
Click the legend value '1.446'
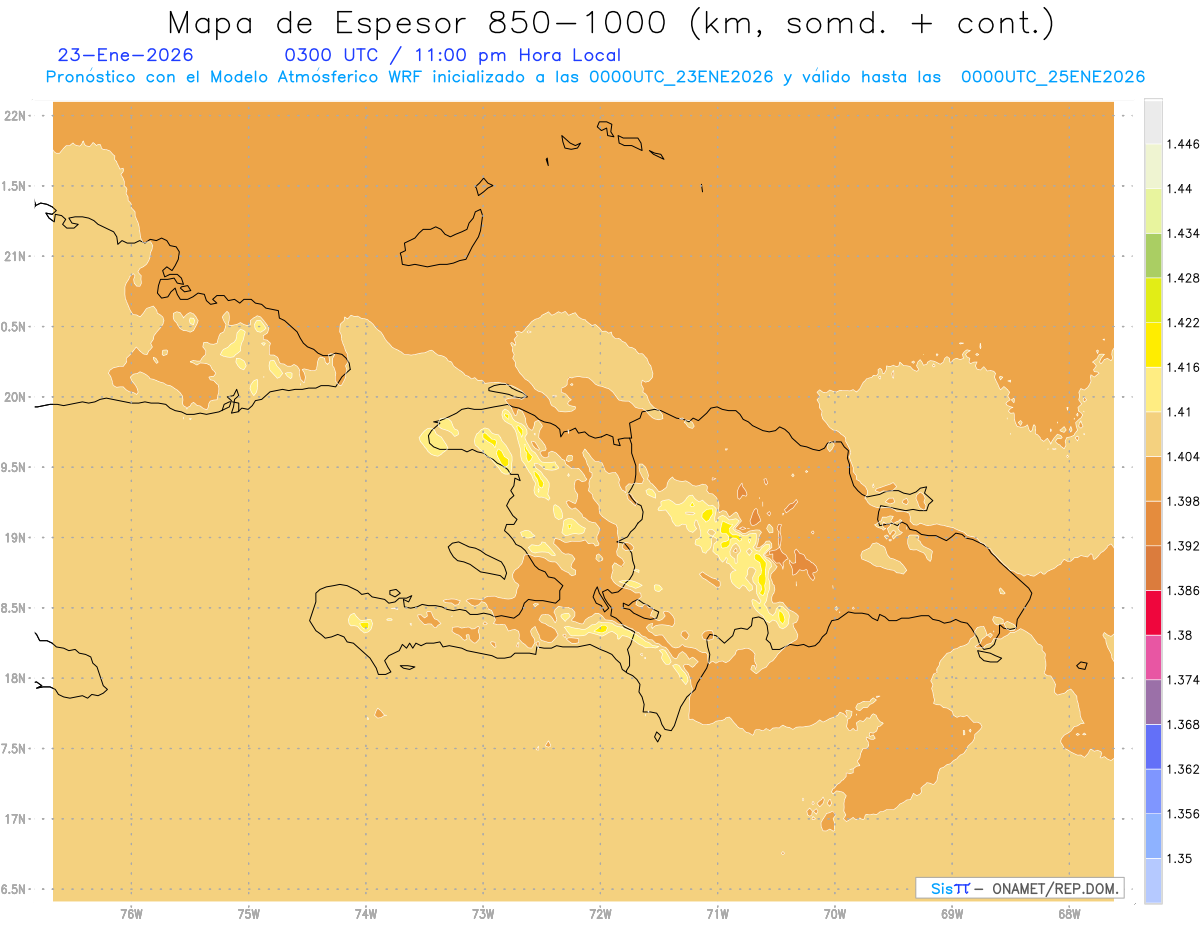pyautogui.click(x=1183, y=144)
